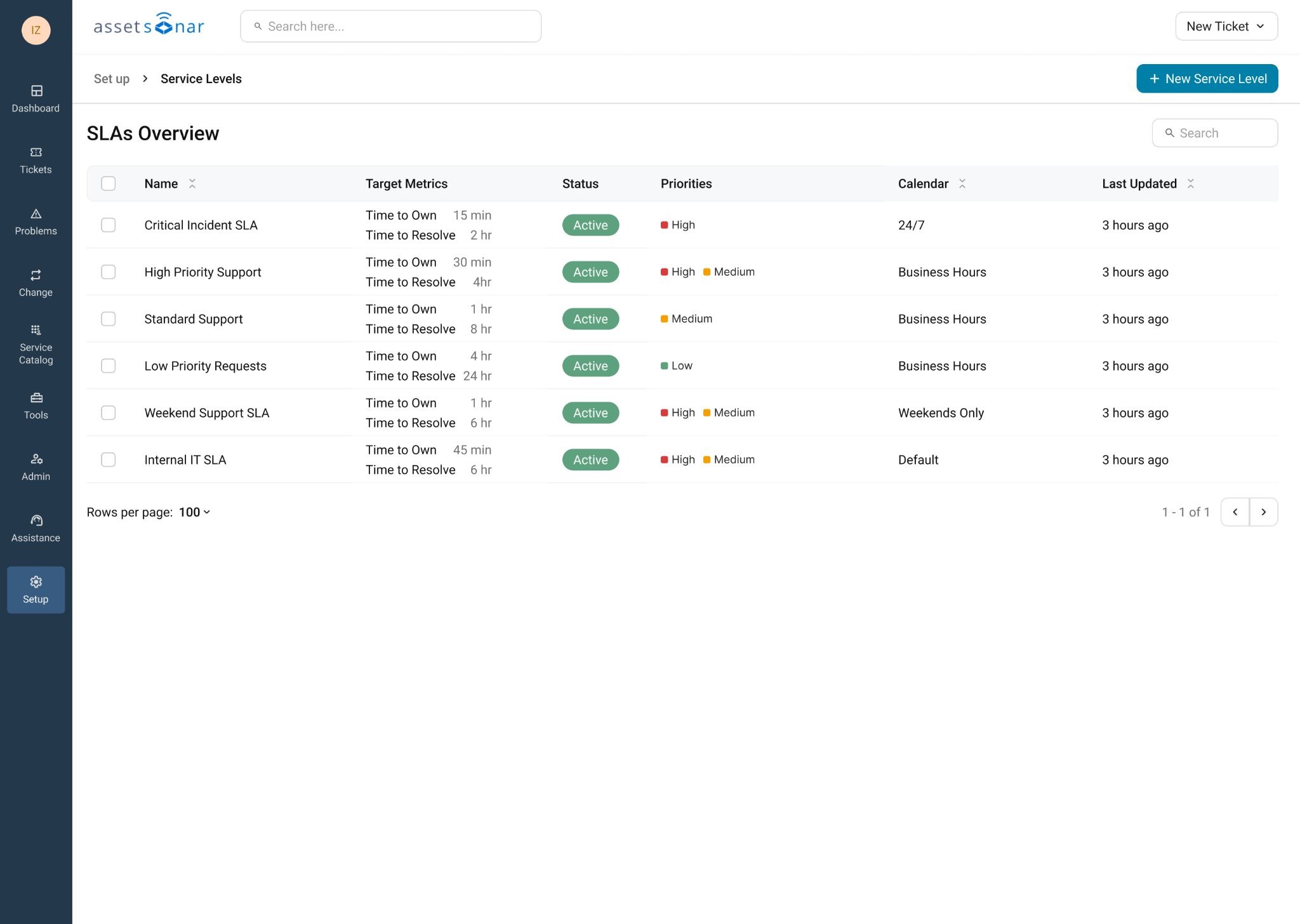Click the 1 - 1 of 1 pagination text

point(1186,512)
